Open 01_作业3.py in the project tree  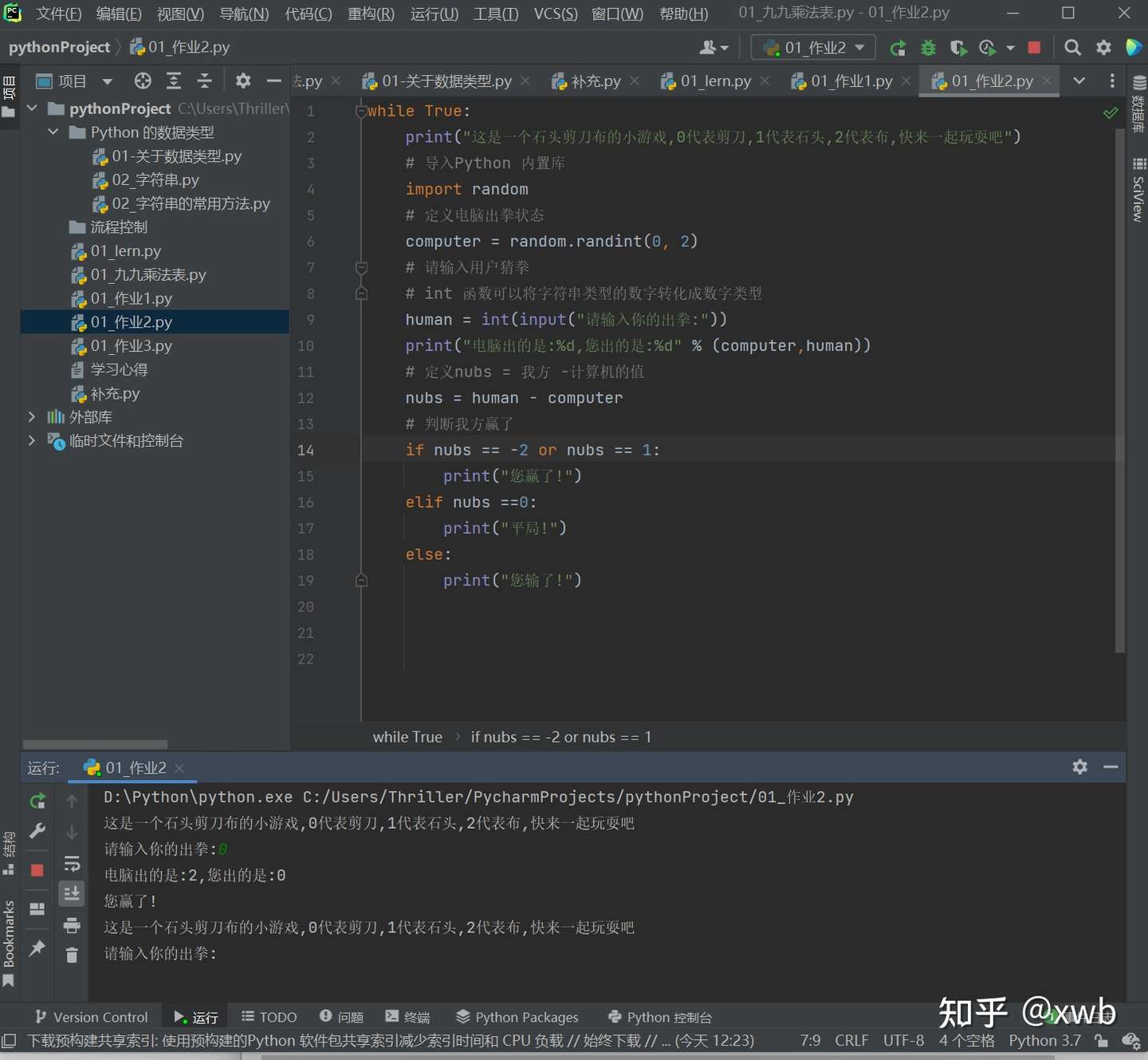131,346
